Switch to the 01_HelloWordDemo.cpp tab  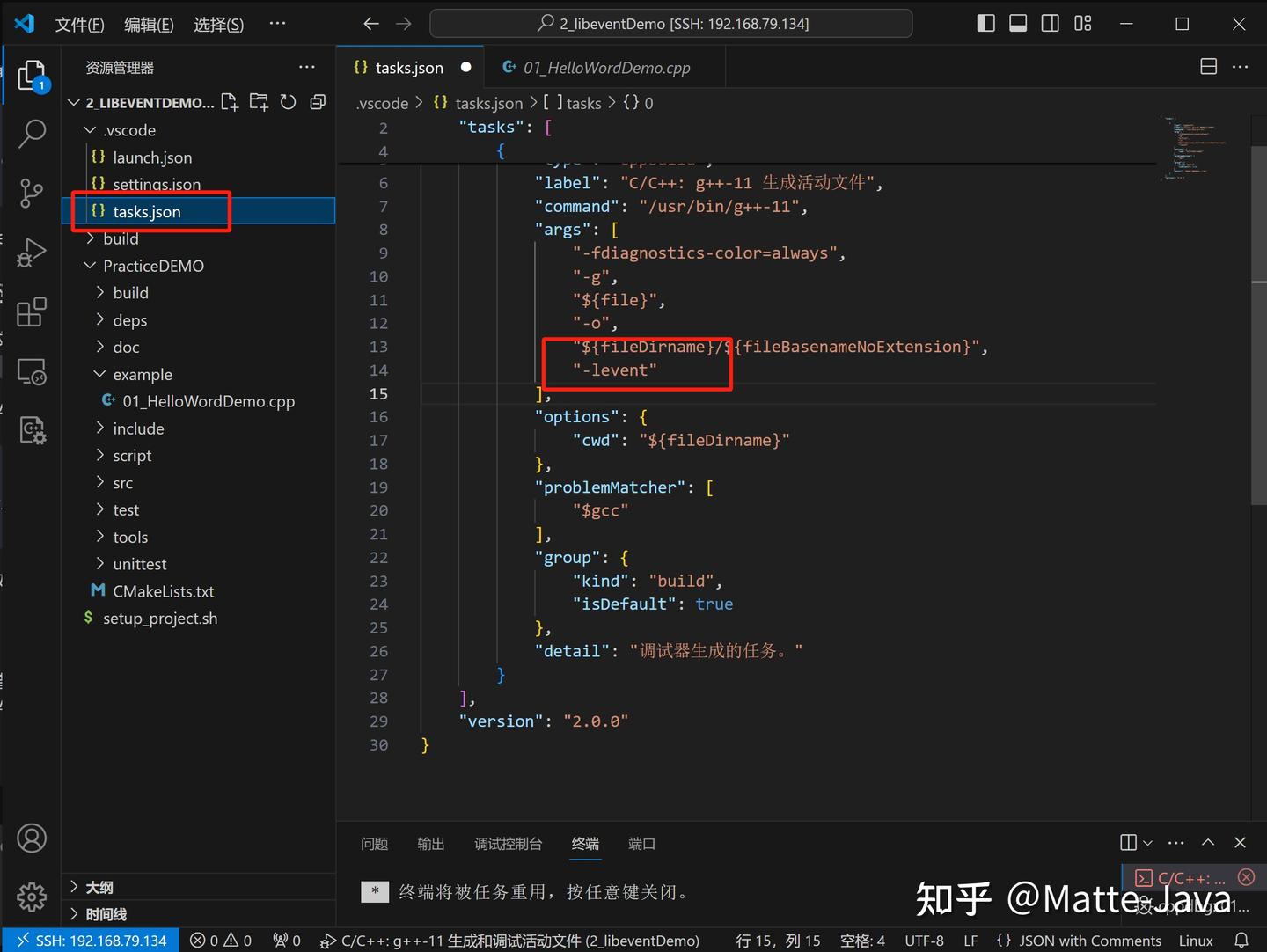tap(605, 67)
